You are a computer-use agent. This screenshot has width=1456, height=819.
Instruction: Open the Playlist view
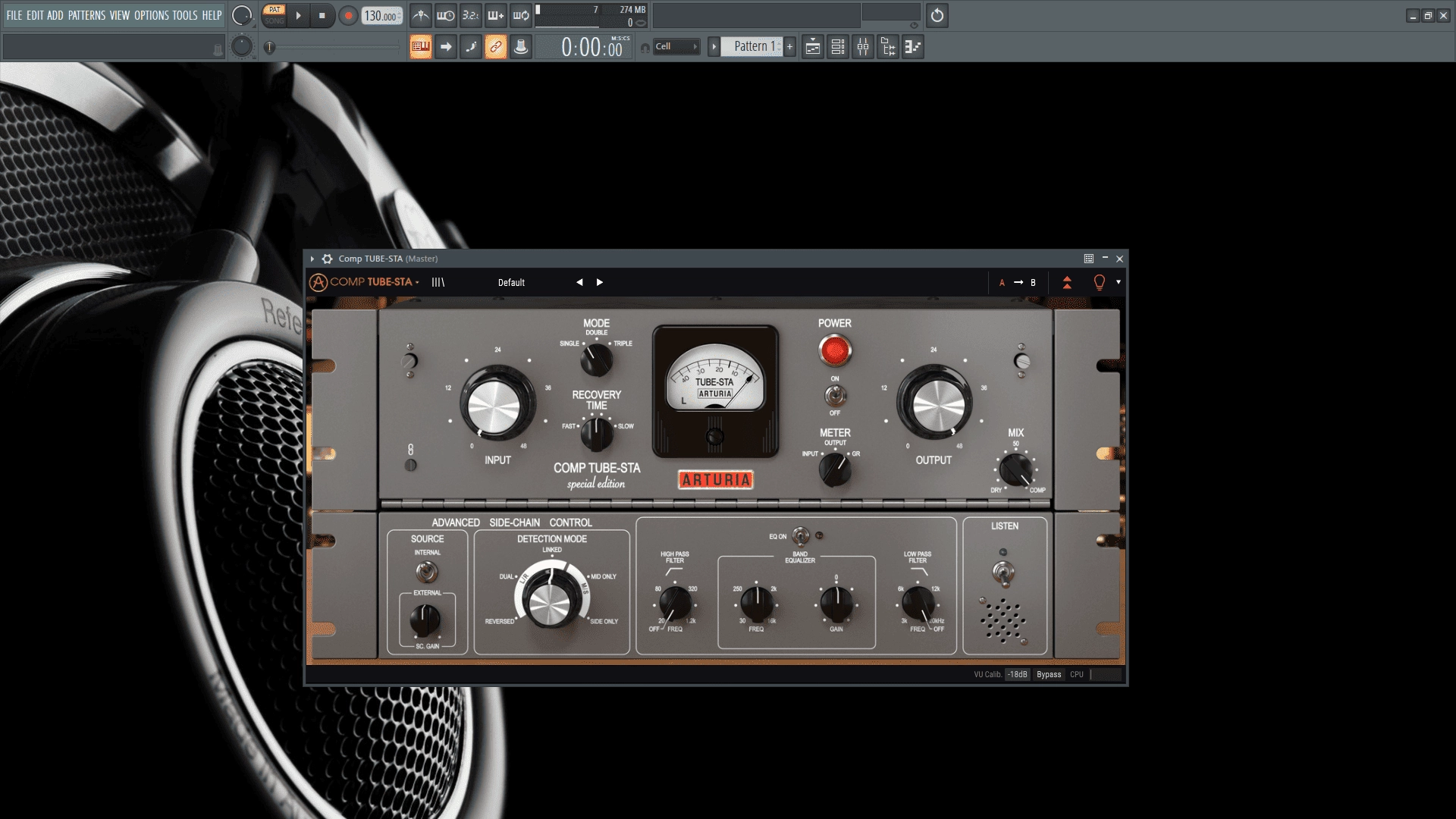tap(813, 47)
